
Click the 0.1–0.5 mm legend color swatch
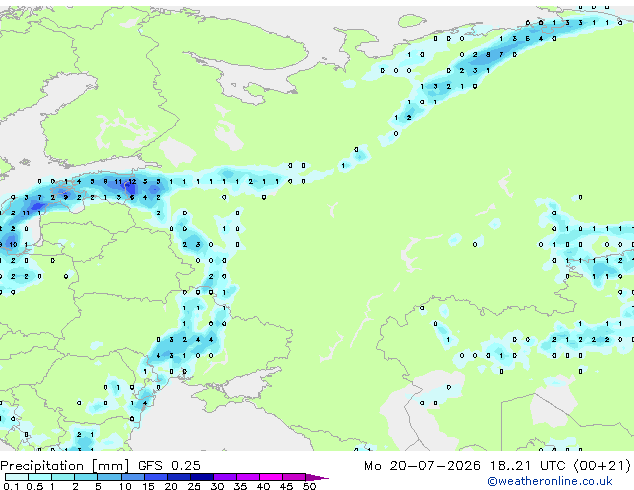tap(17, 477)
